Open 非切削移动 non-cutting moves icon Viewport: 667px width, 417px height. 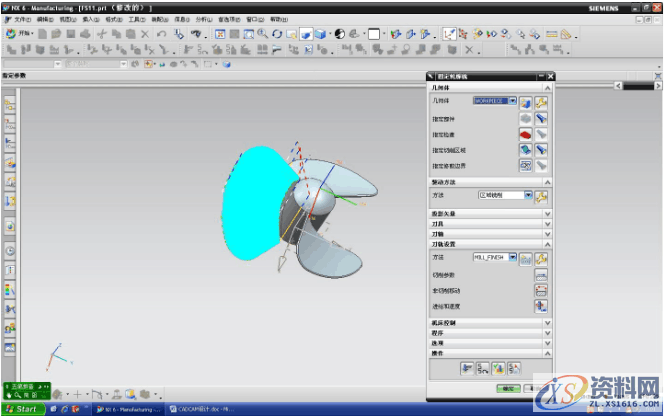(x=541, y=290)
